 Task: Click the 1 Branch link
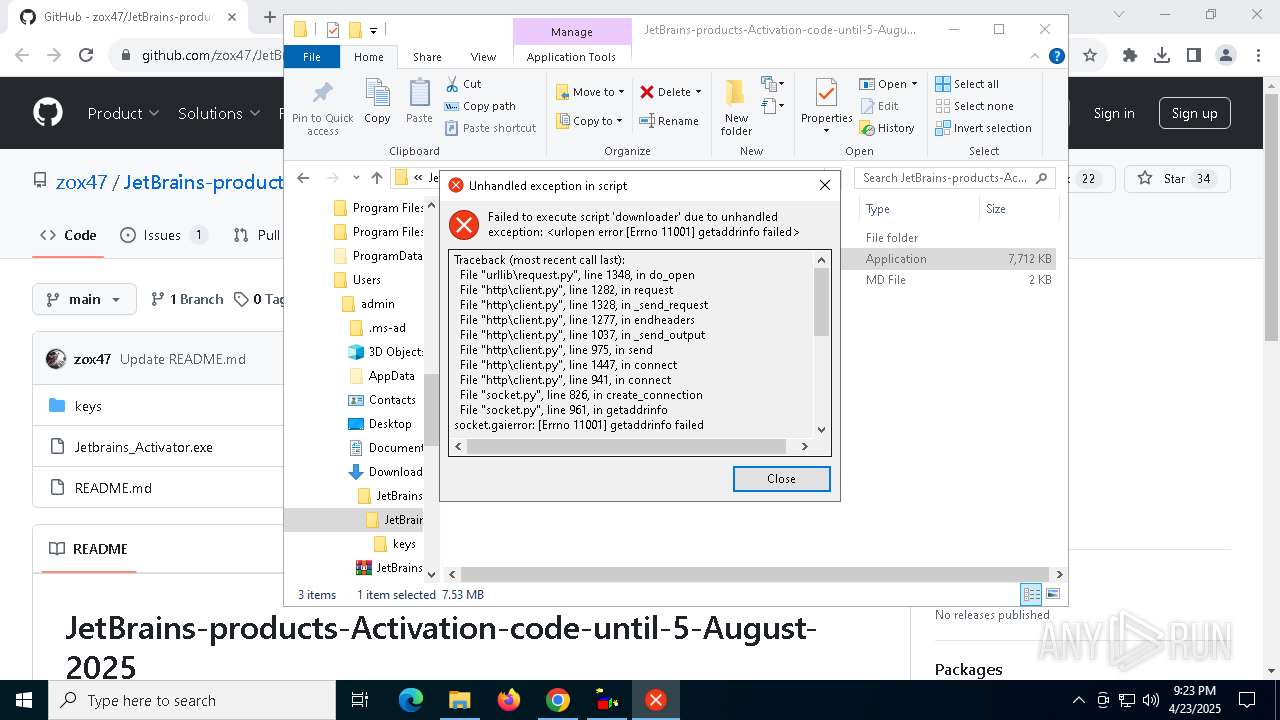pyautogui.click(x=187, y=299)
